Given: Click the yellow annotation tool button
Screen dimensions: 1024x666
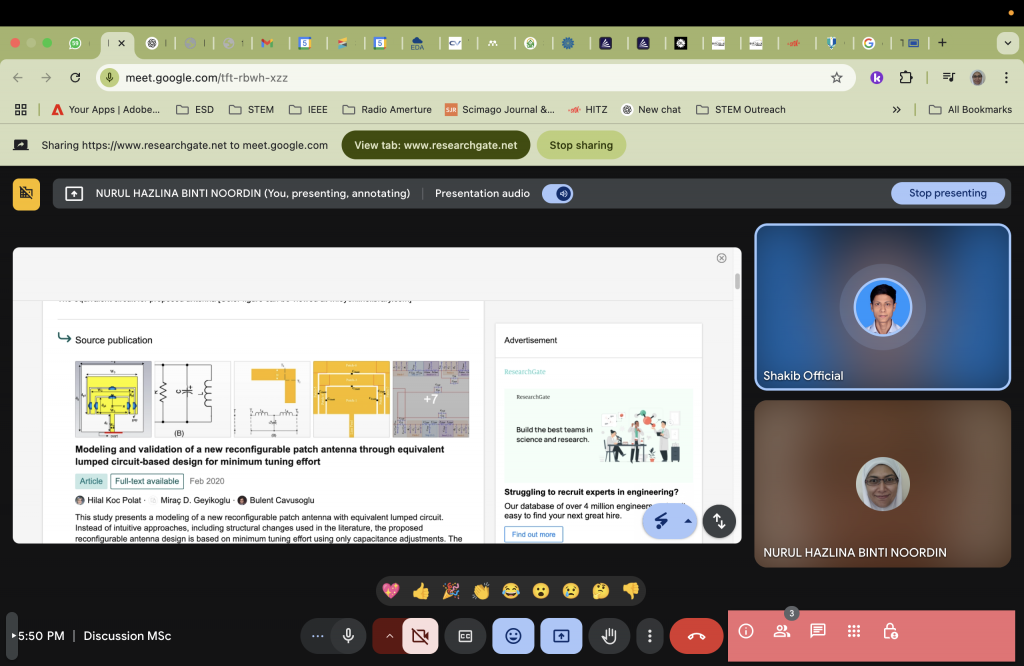Looking at the screenshot, I should [26, 194].
